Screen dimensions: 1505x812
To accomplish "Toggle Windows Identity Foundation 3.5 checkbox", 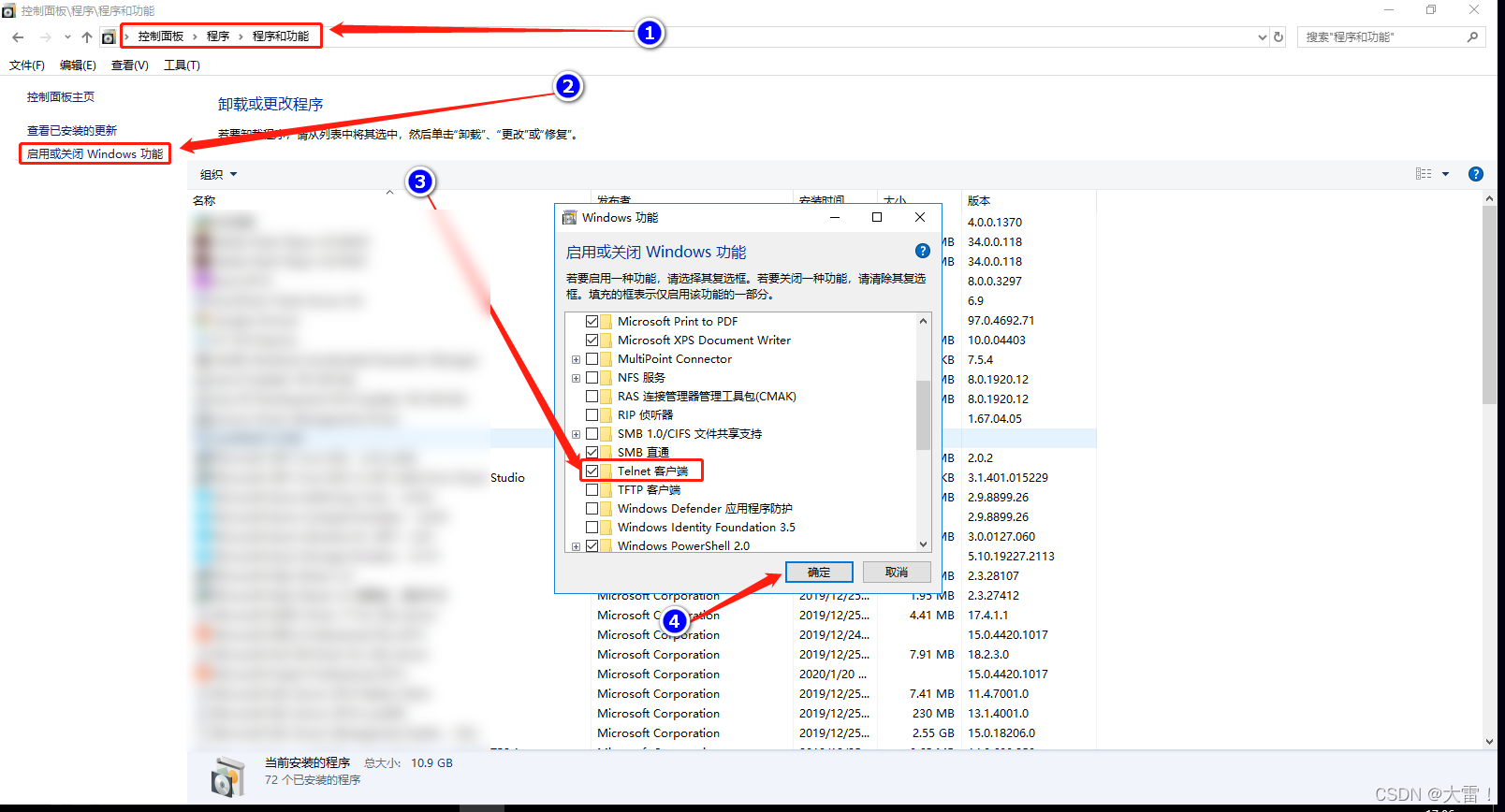I will coord(592,528).
